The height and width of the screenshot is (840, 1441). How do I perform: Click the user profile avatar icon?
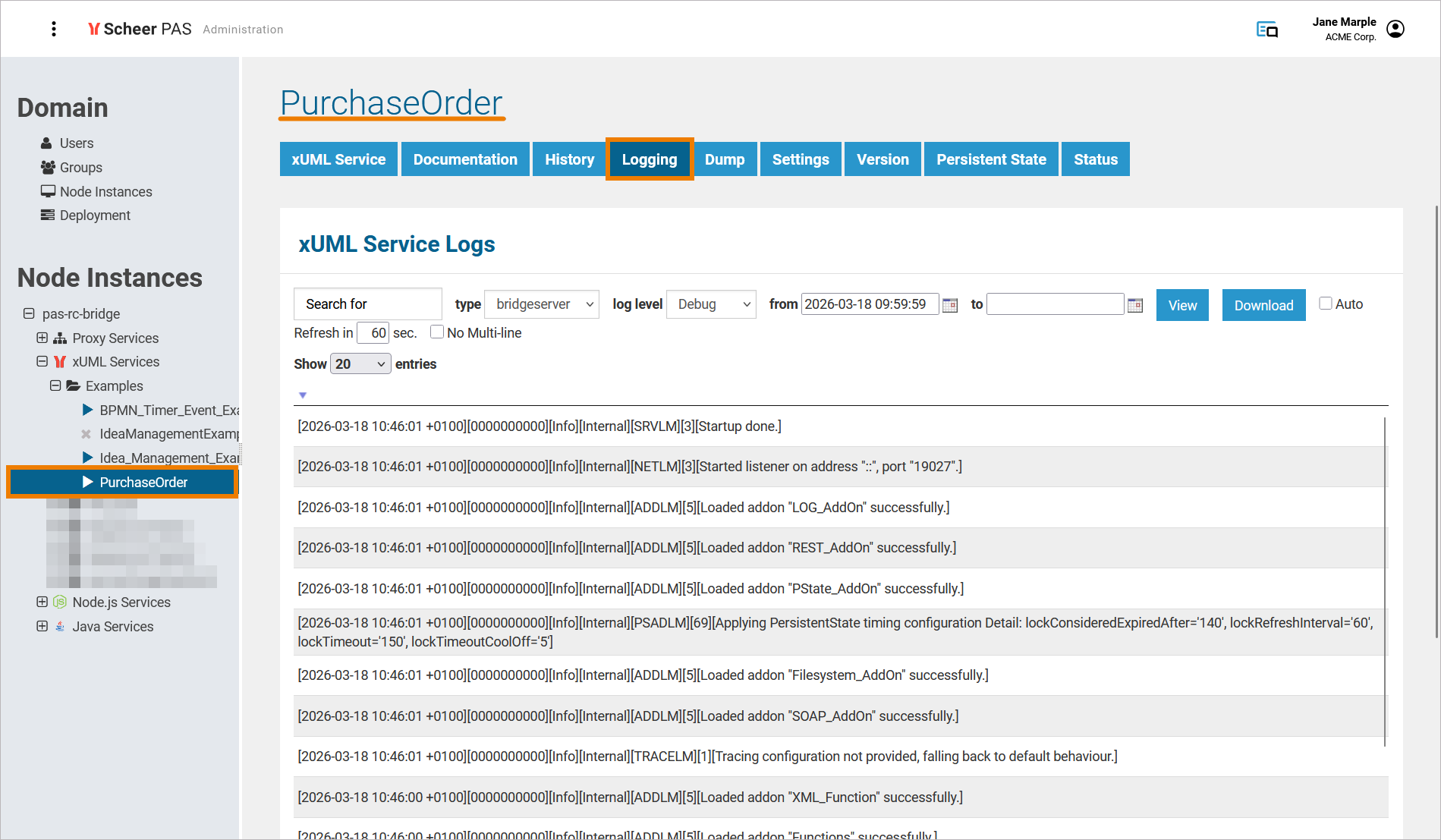pyautogui.click(x=1395, y=29)
